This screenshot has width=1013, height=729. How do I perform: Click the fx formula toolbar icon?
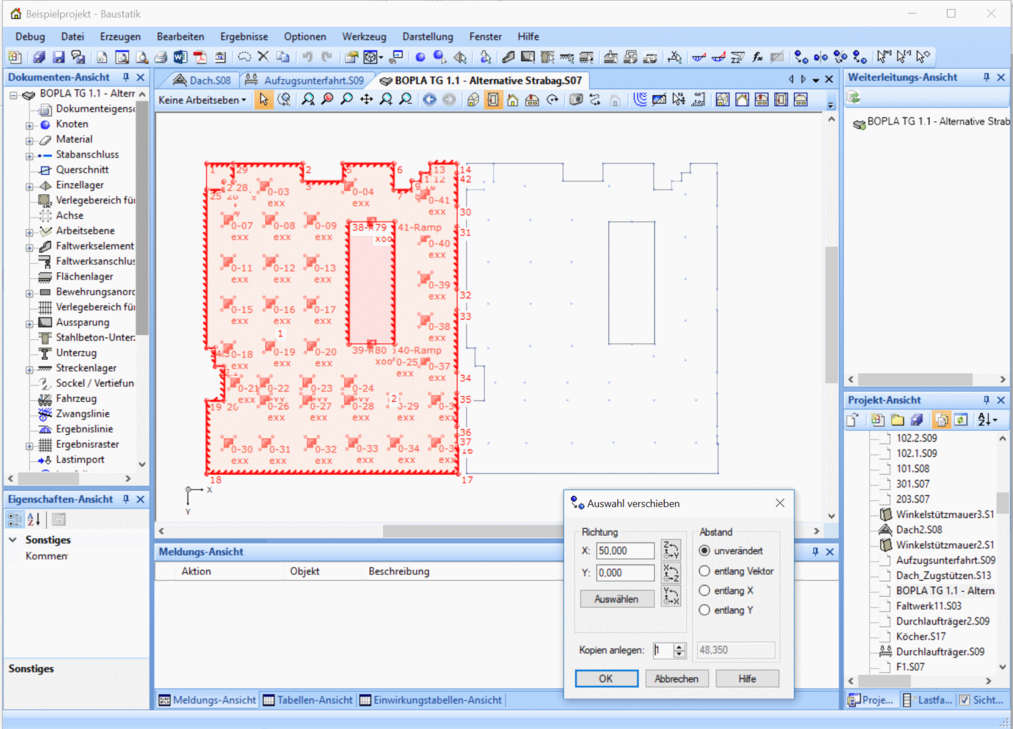(x=758, y=58)
